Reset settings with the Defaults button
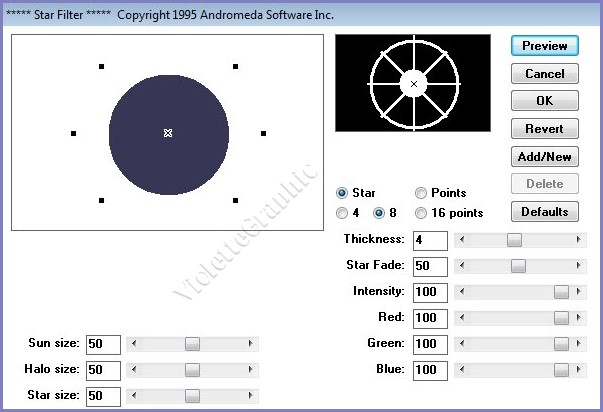This screenshot has width=603, height=412. [544, 212]
